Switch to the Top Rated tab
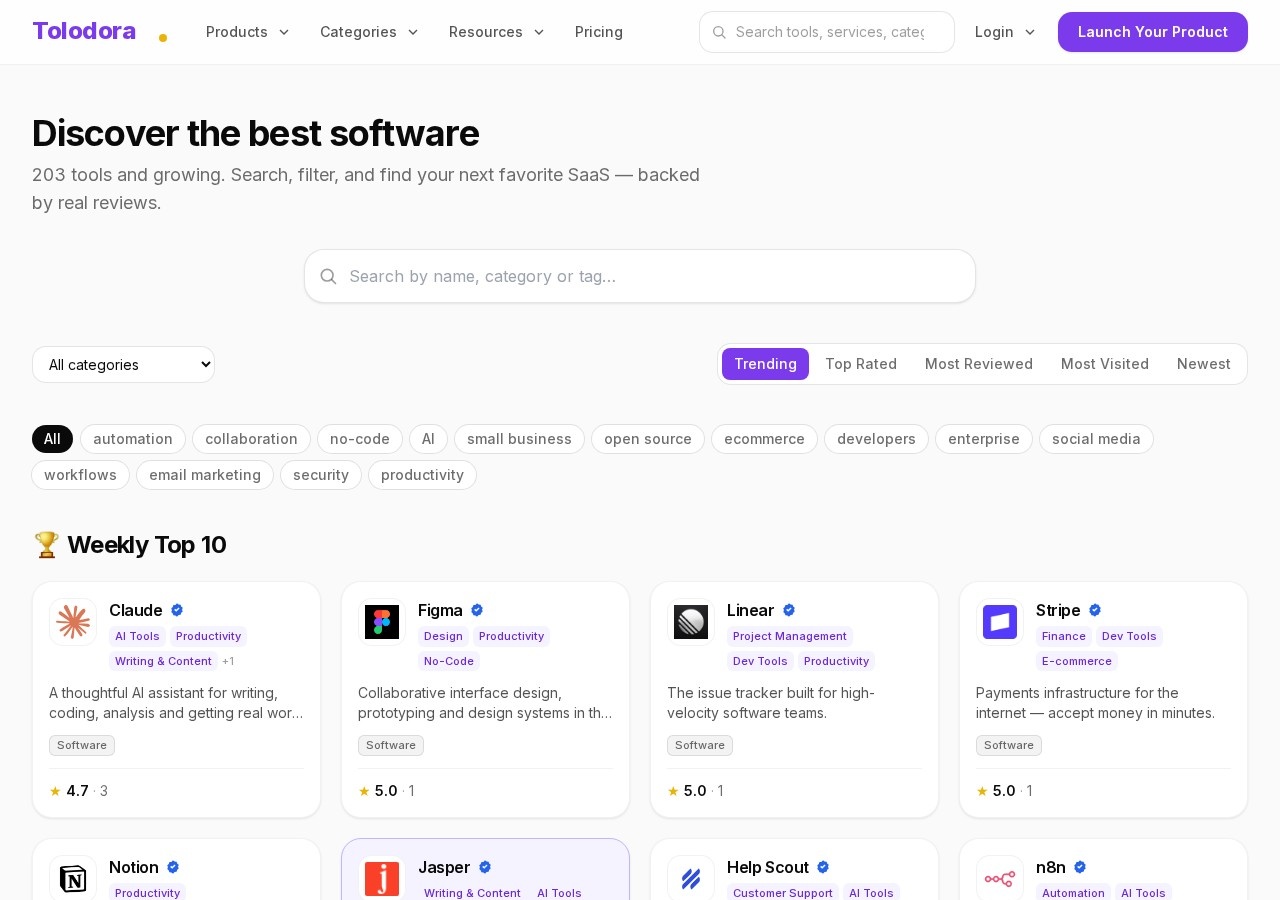The width and height of the screenshot is (1280, 900). click(861, 364)
